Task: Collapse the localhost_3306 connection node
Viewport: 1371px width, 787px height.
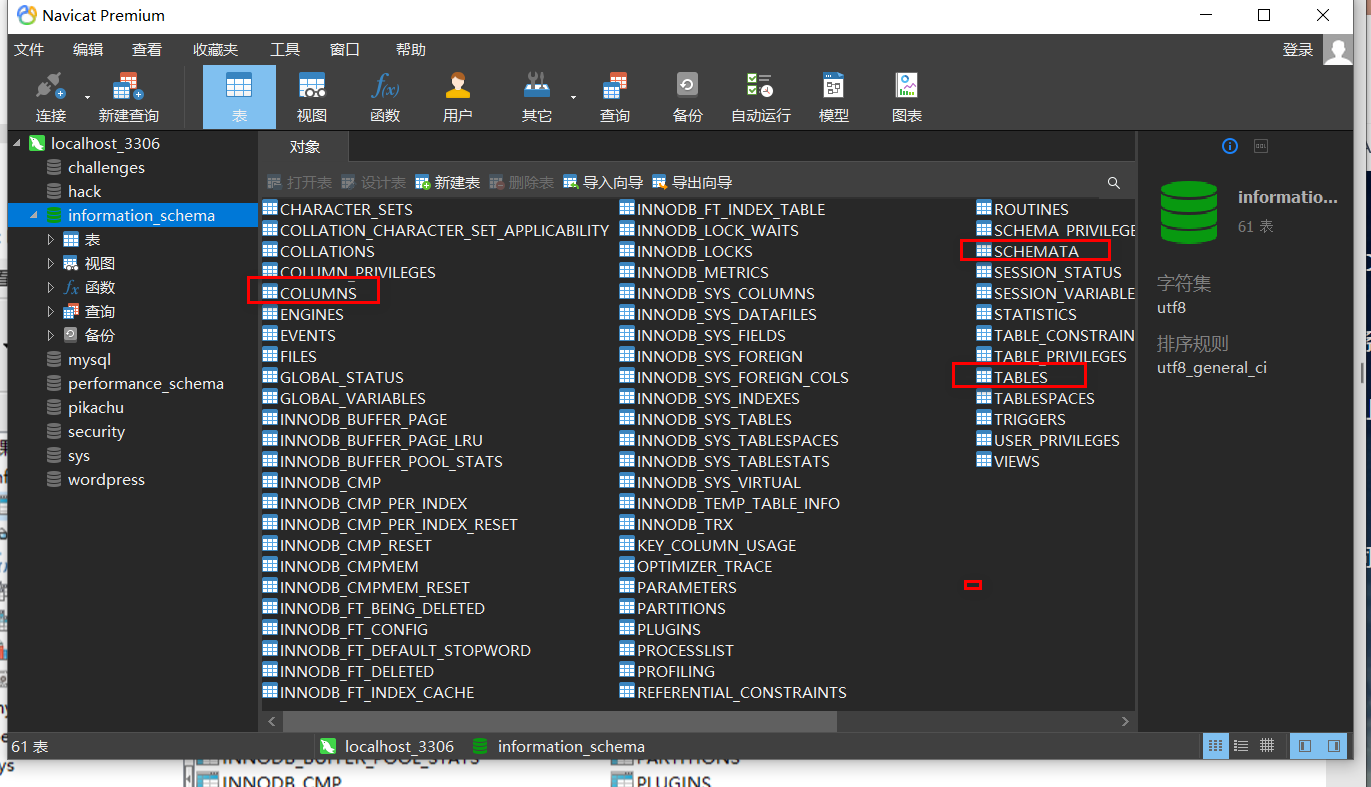Action: click(17, 144)
